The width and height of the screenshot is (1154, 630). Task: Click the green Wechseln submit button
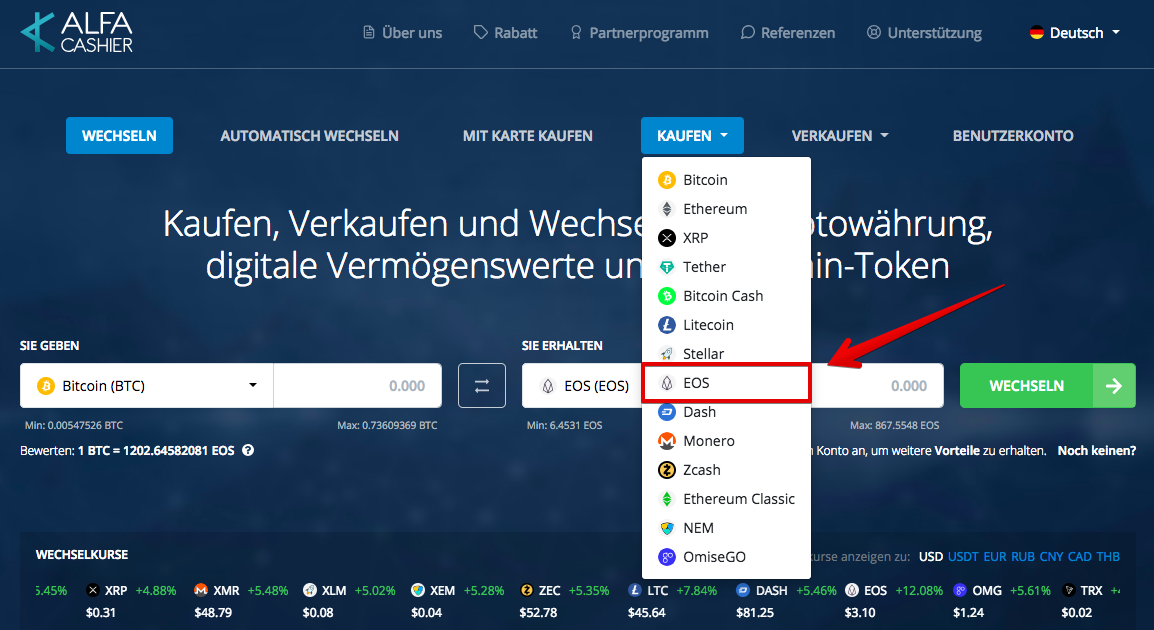(x=1047, y=386)
